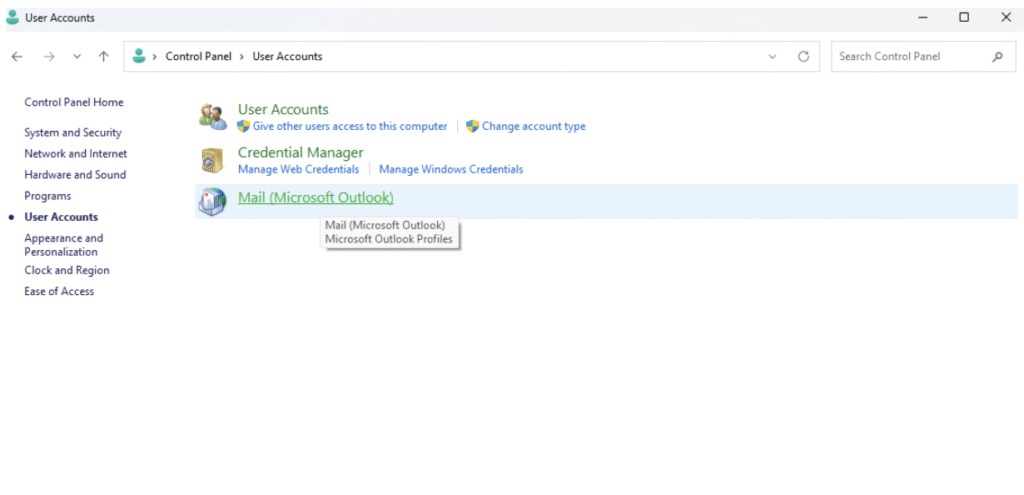
Task: Refresh the Control Panel view
Action: 804,56
